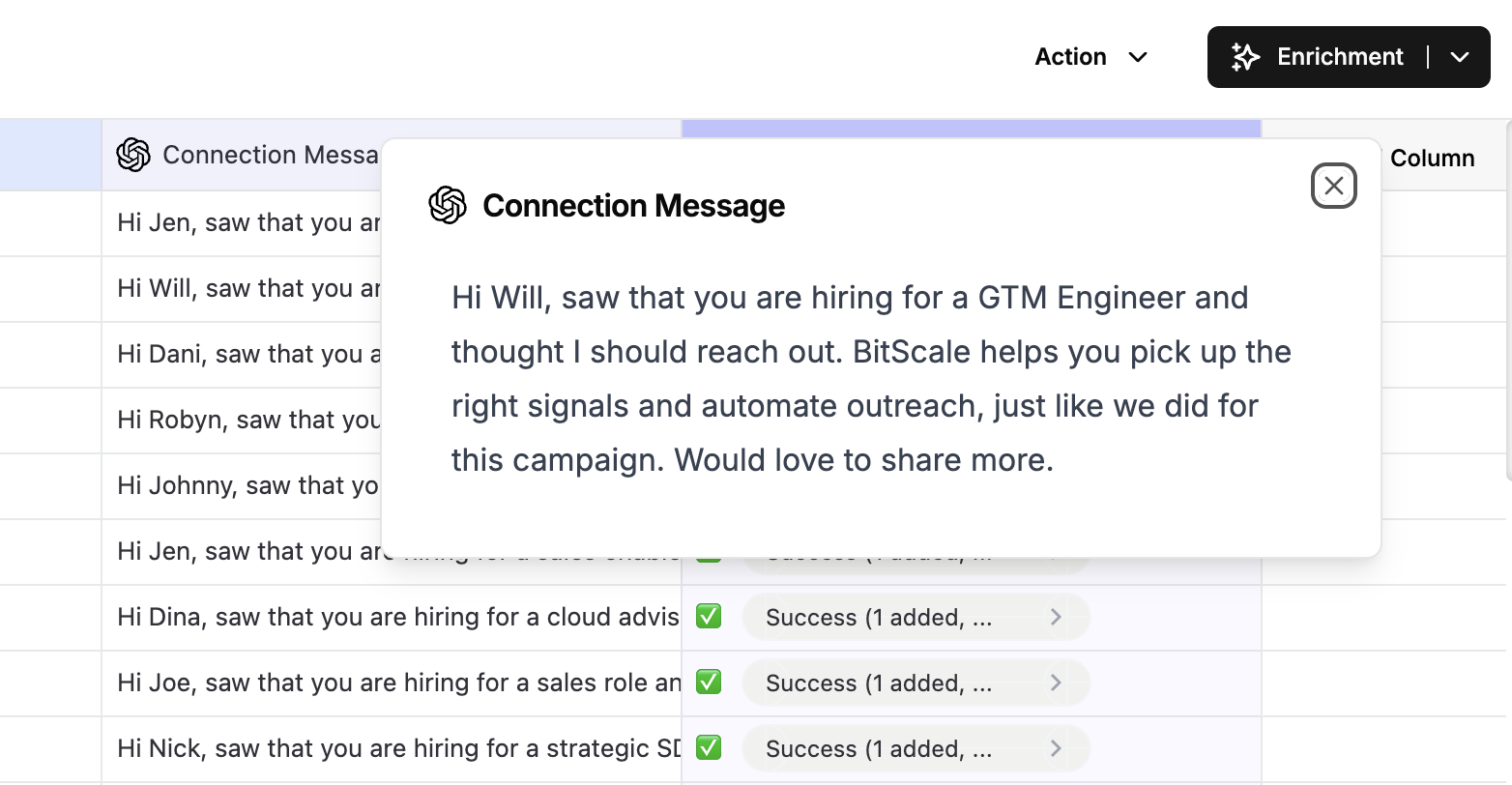Close the Connection Message popup
The image size is (1512, 785).
(x=1333, y=186)
